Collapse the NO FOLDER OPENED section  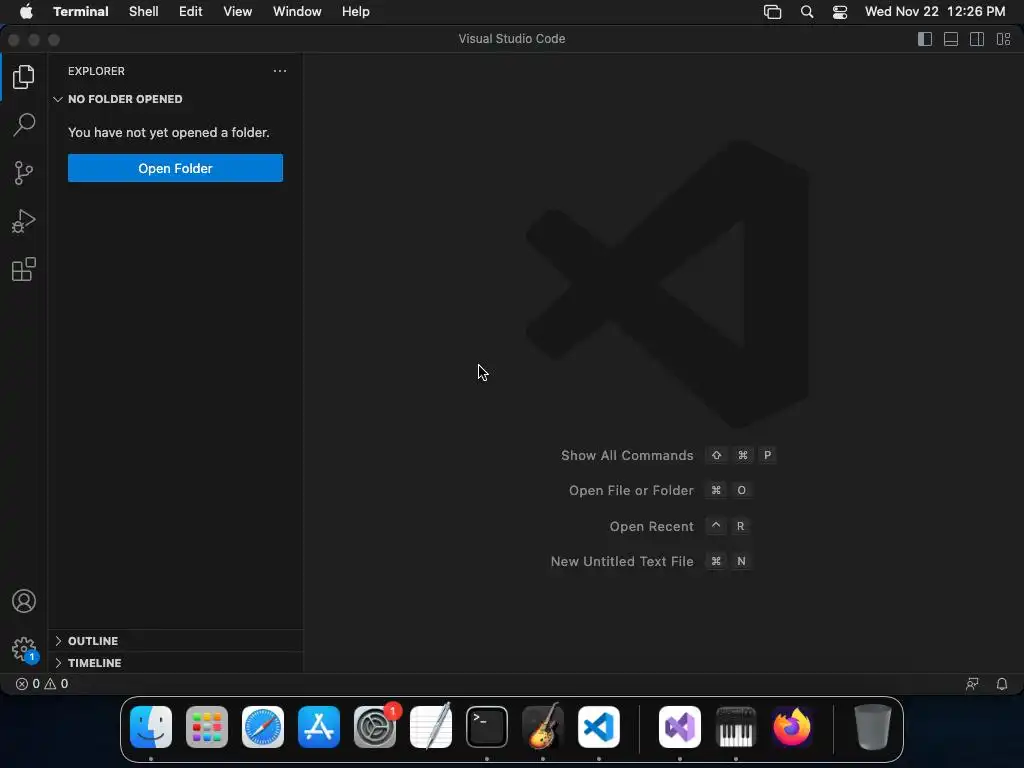[x=175, y=99]
